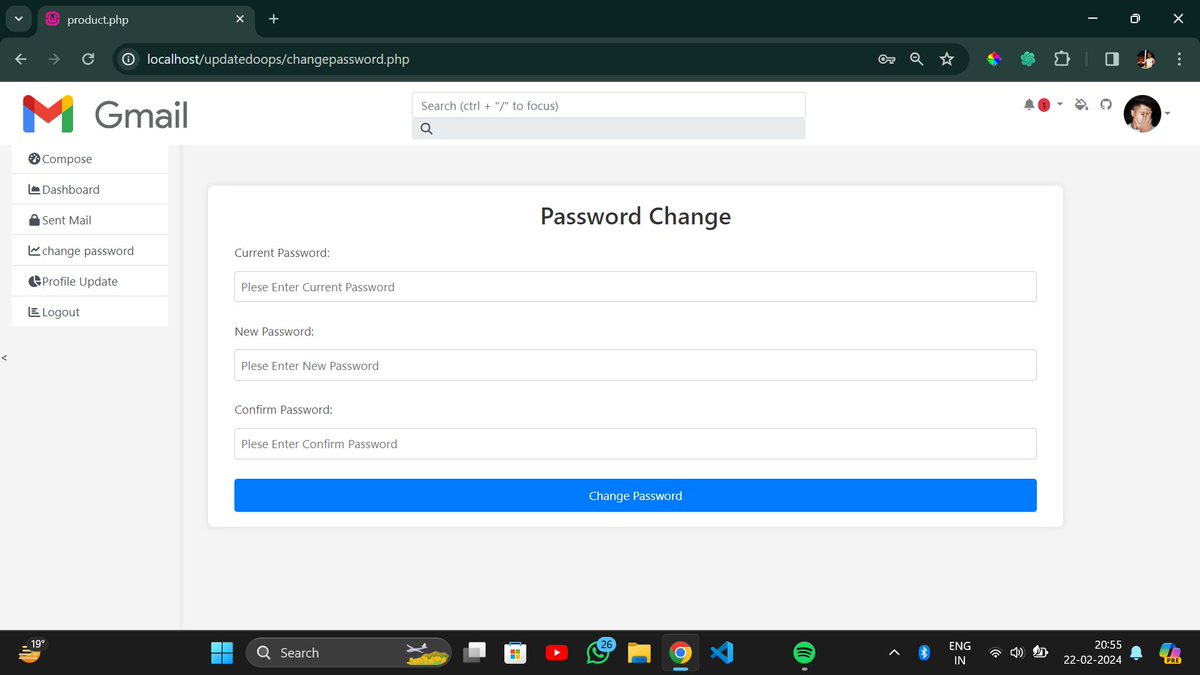Open Profile Update in the sidebar

(90, 282)
